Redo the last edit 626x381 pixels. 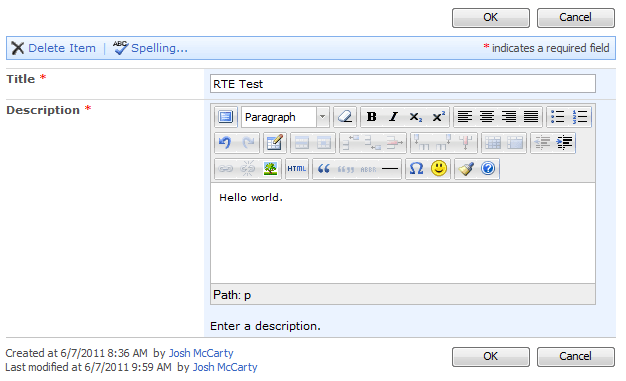(x=248, y=143)
